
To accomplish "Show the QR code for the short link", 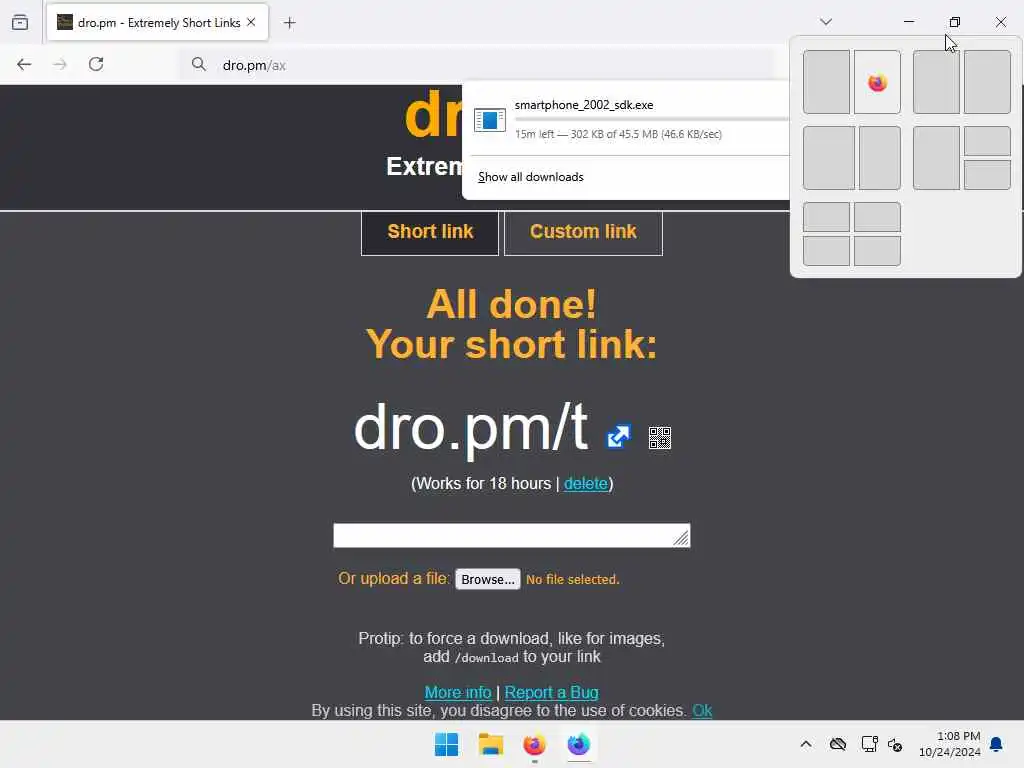I will point(660,438).
